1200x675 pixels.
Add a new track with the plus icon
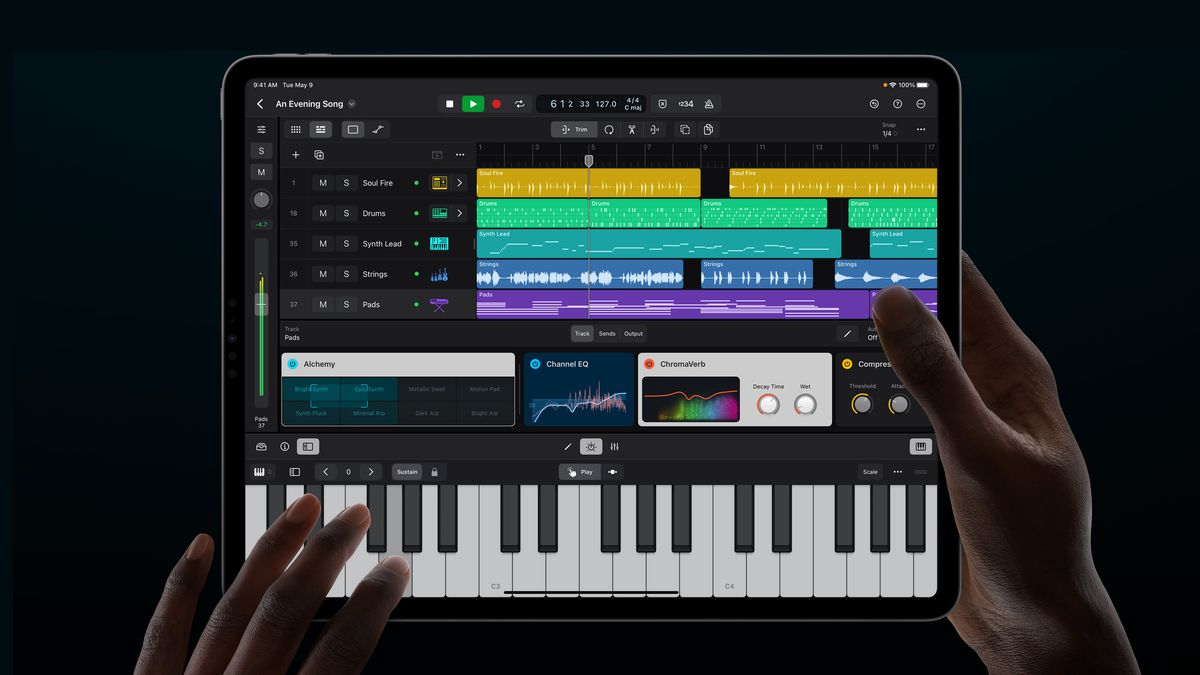coord(296,155)
